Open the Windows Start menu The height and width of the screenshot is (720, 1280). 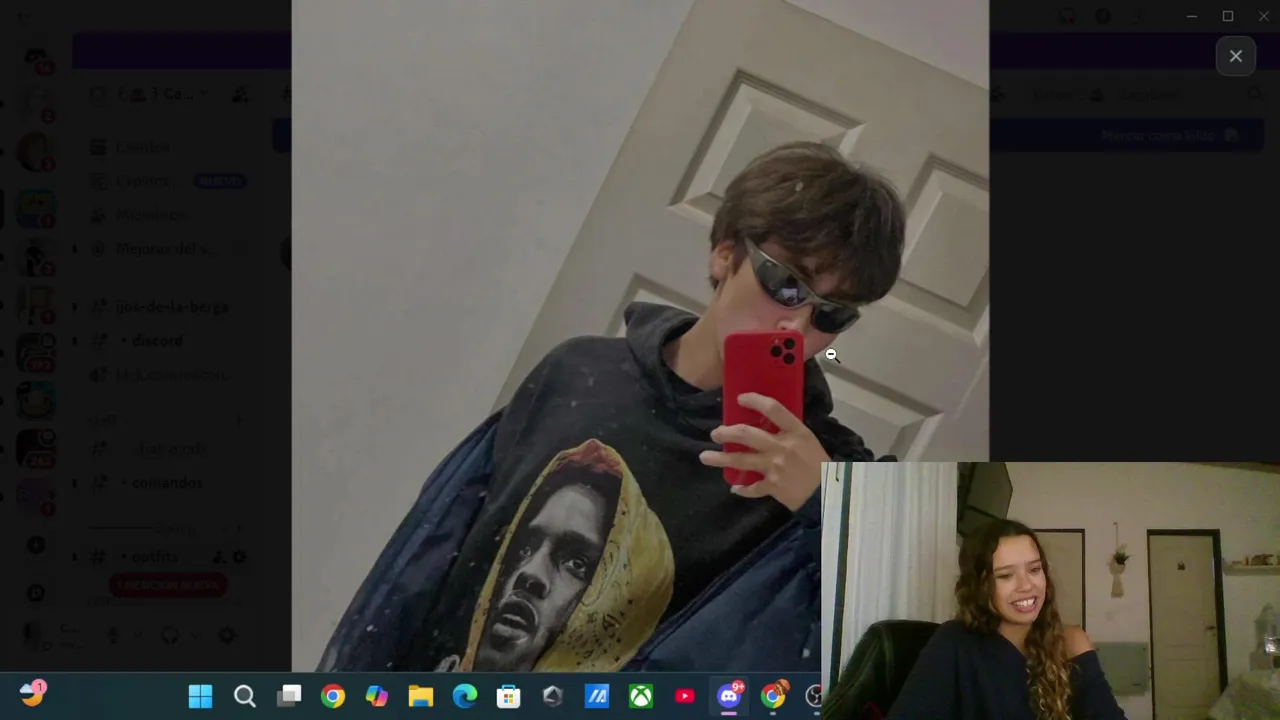click(200, 696)
